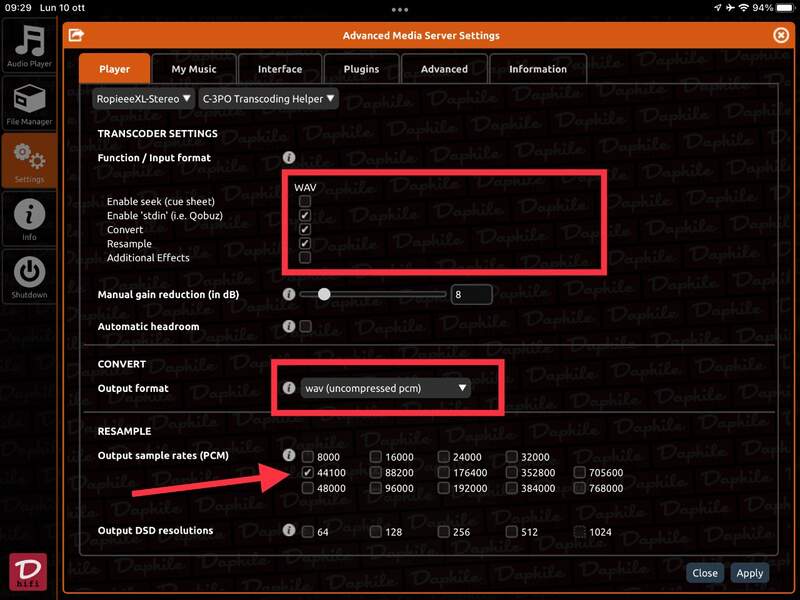
Task: Click the Info sidebar icon
Action: click(29, 218)
